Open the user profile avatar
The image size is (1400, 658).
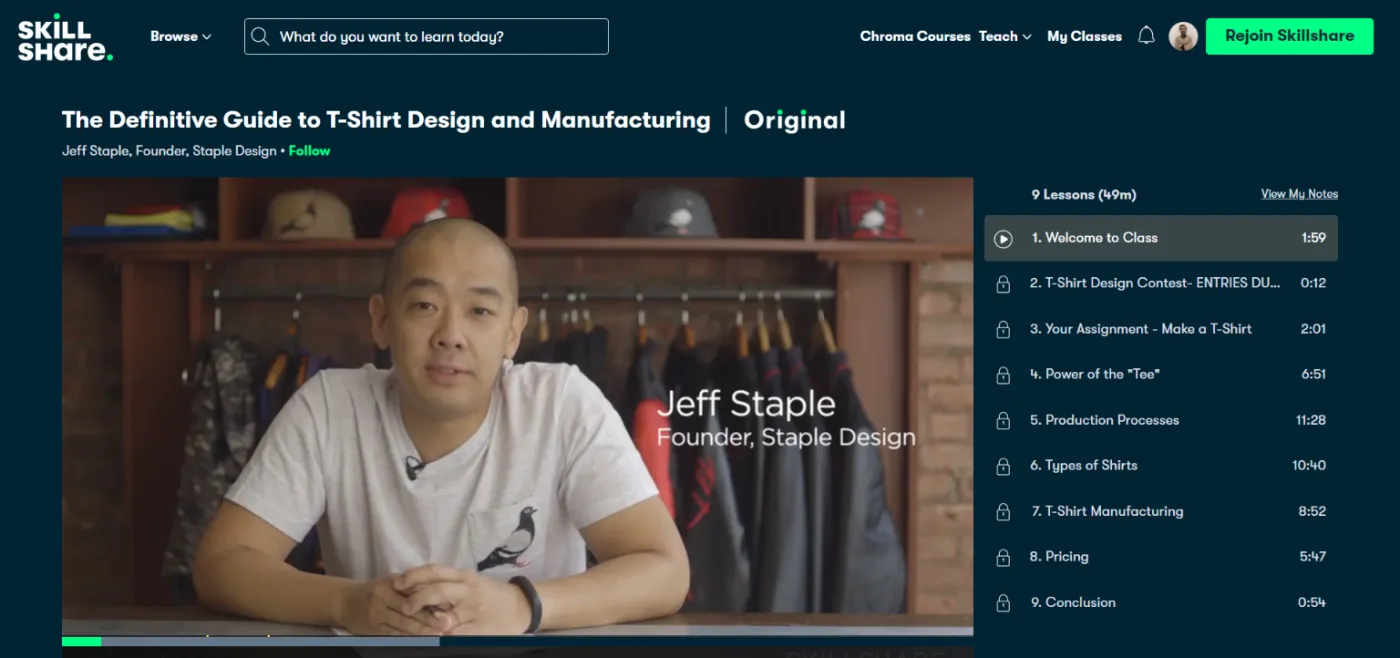click(x=1183, y=36)
